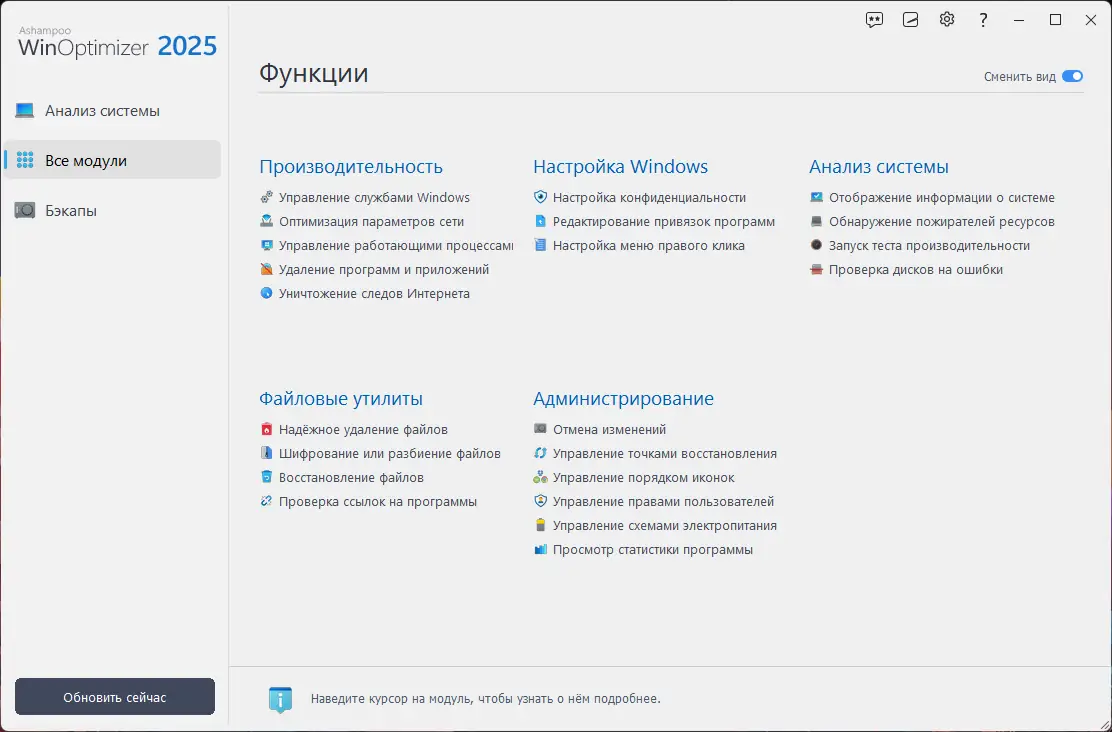This screenshot has height=732, width=1112.
Task: Open the settings gear in the title bar
Action: 946,19
